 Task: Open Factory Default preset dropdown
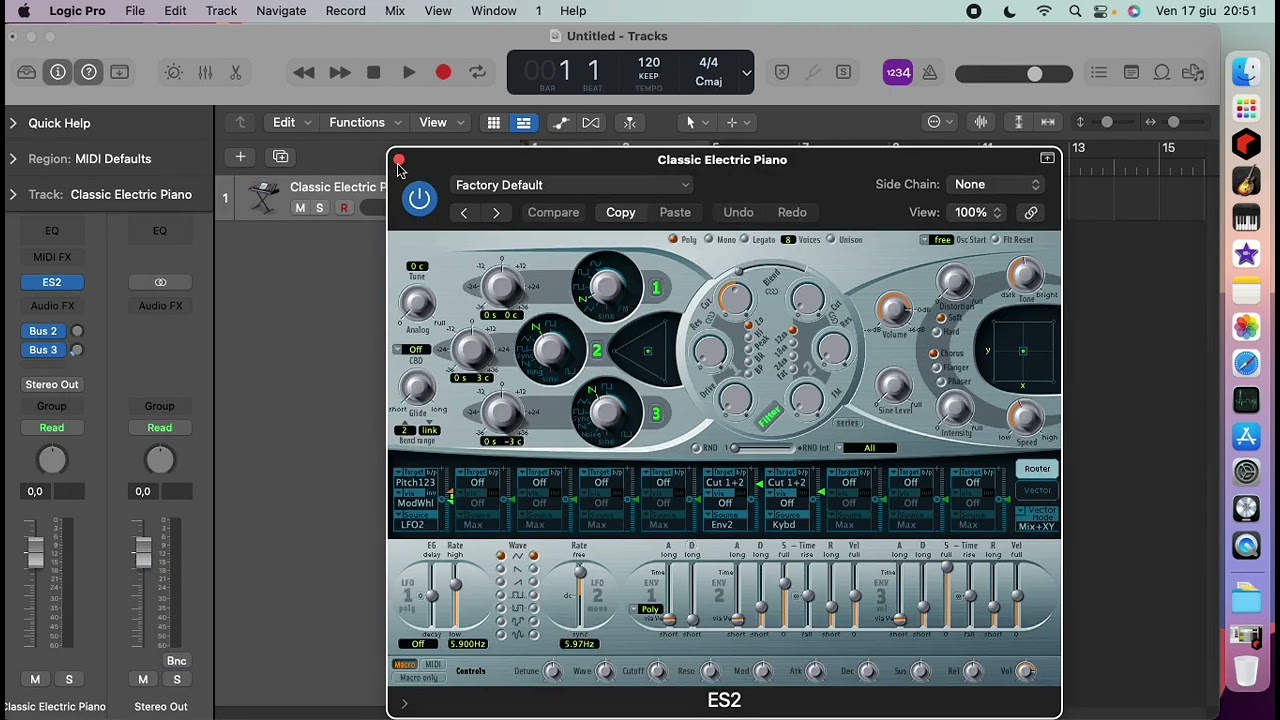pos(571,185)
